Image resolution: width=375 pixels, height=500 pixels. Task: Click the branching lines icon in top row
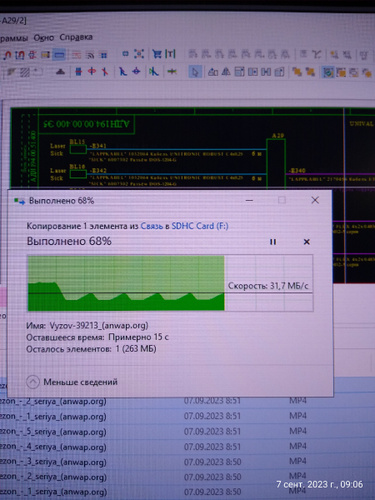click(317, 54)
